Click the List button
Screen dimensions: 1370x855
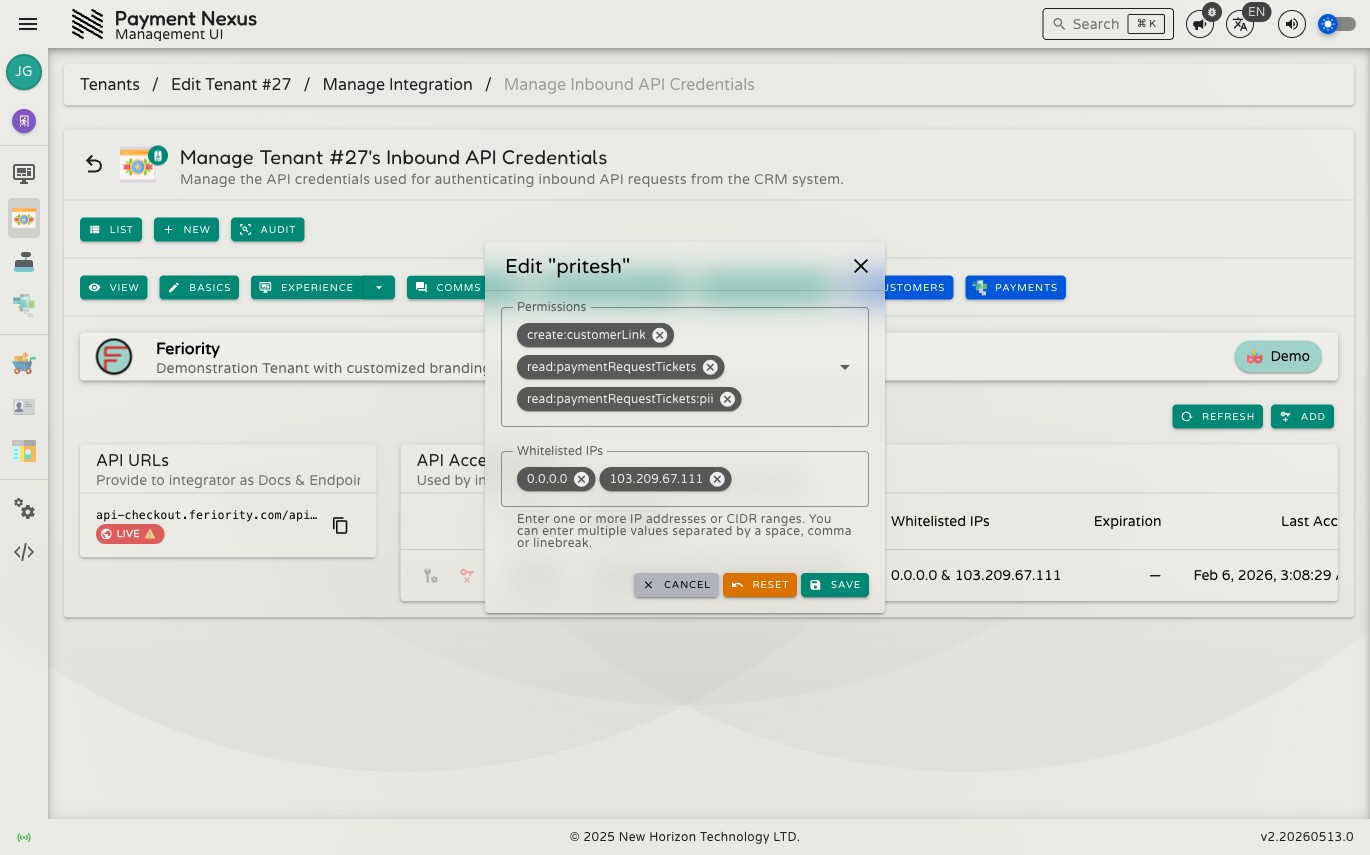click(111, 230)
